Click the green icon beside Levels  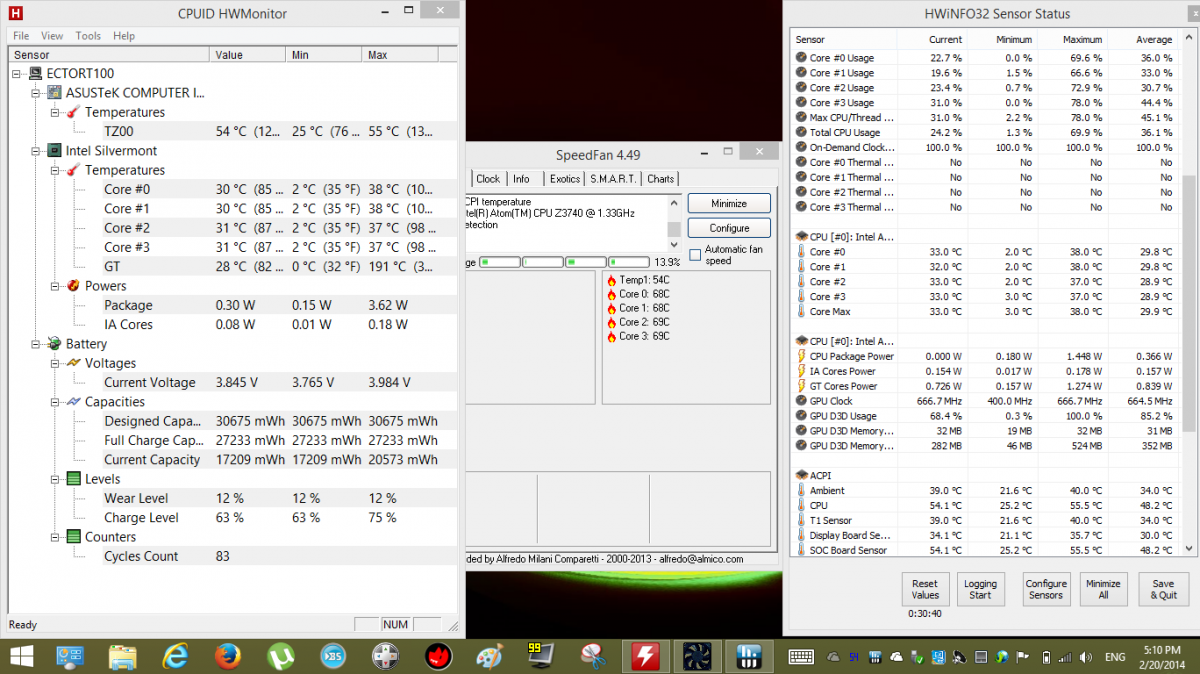[74, 479]
